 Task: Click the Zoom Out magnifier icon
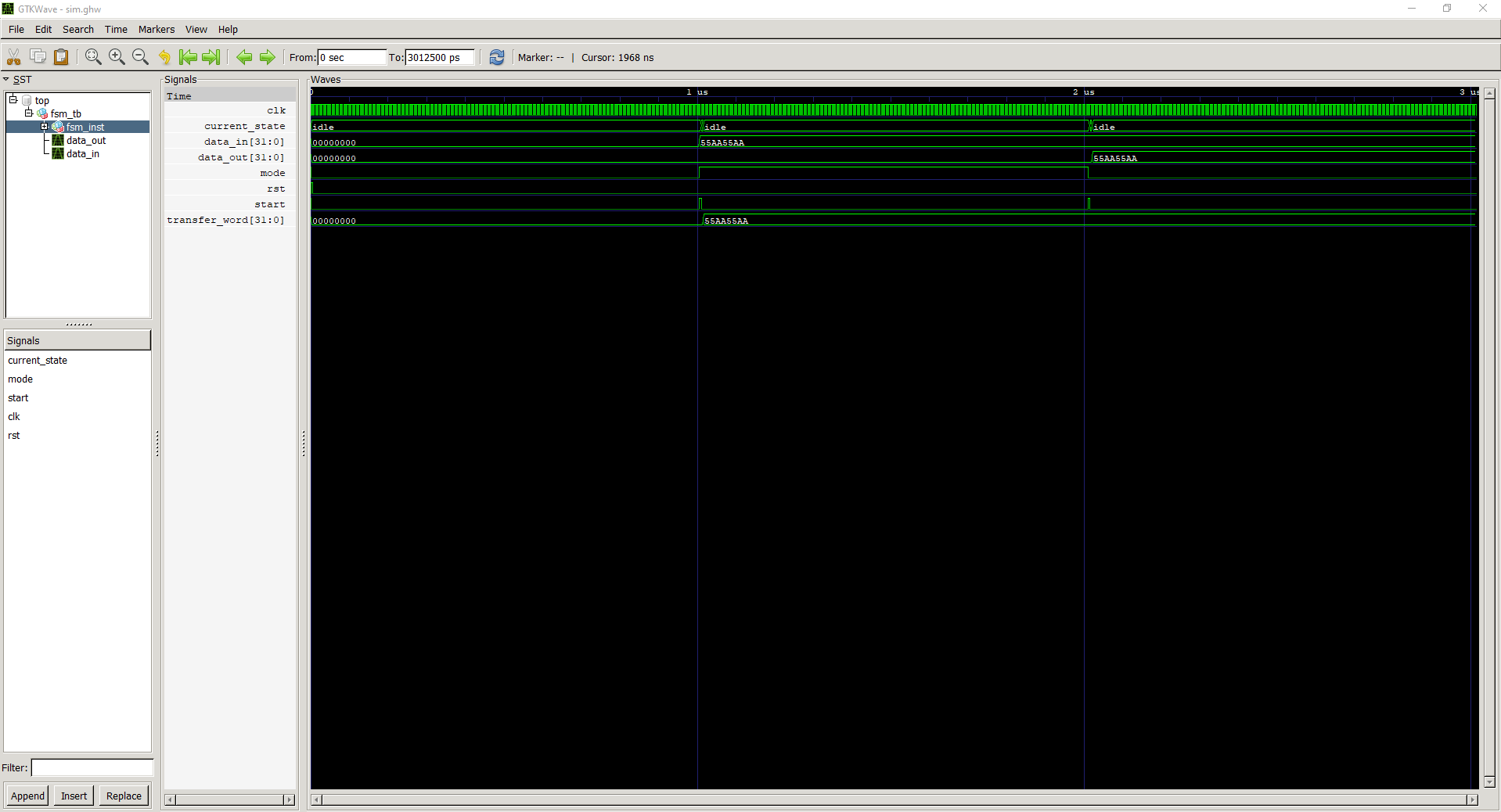pos(140,57)
